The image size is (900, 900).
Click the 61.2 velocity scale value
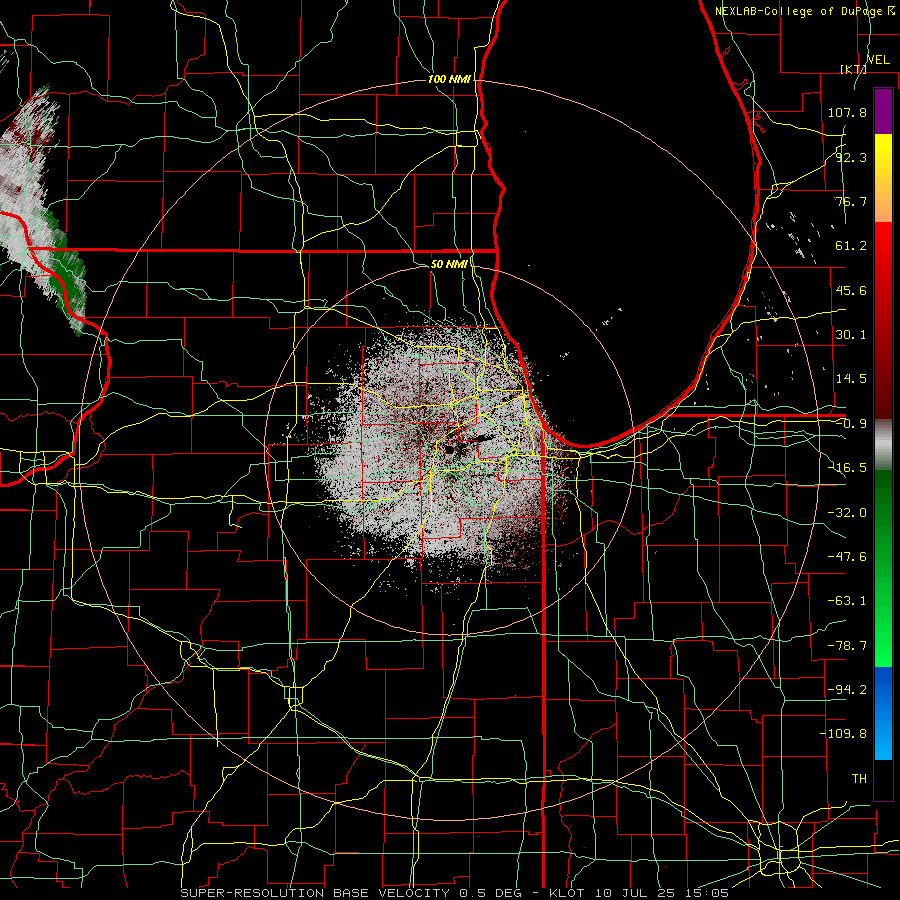[x=851, y=246]
